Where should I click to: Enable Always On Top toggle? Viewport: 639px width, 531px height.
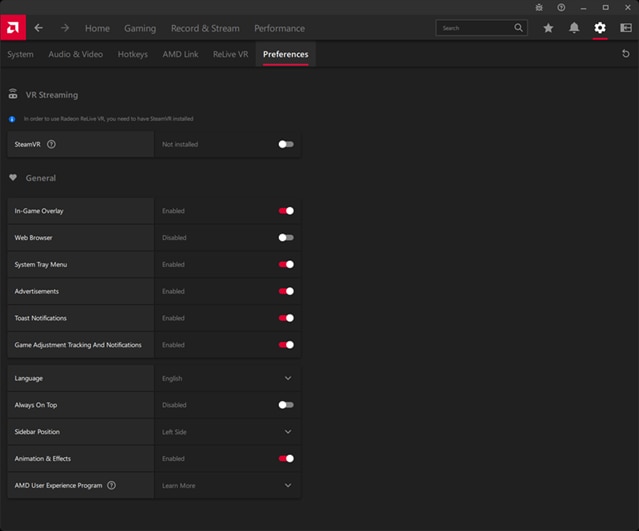coord(286,405)
